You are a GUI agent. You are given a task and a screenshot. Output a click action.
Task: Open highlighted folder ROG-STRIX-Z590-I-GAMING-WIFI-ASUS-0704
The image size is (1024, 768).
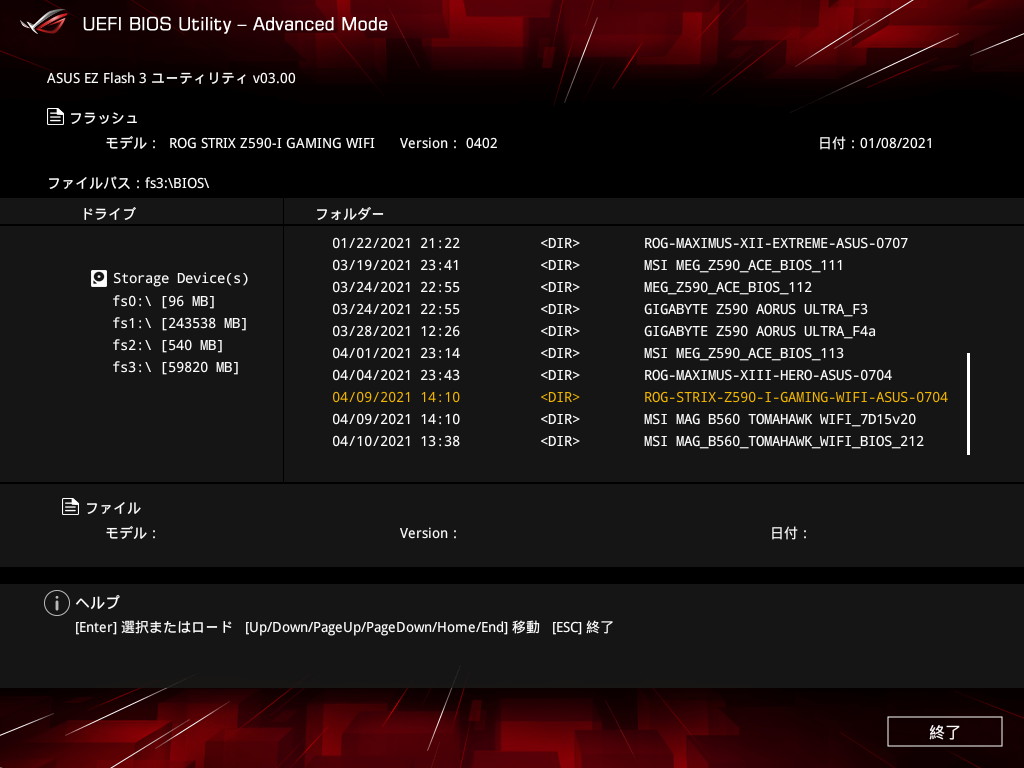(796, 397)
